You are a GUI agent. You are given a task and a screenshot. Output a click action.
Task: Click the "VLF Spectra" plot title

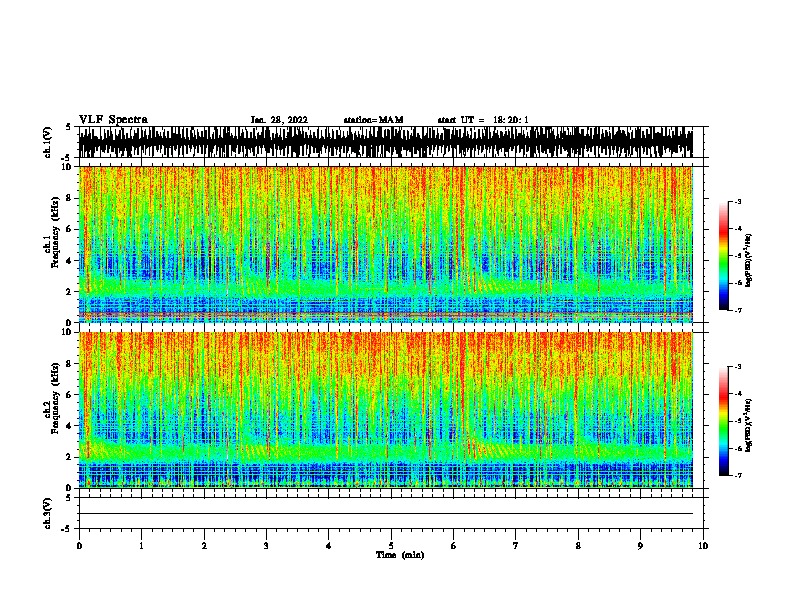113,120
